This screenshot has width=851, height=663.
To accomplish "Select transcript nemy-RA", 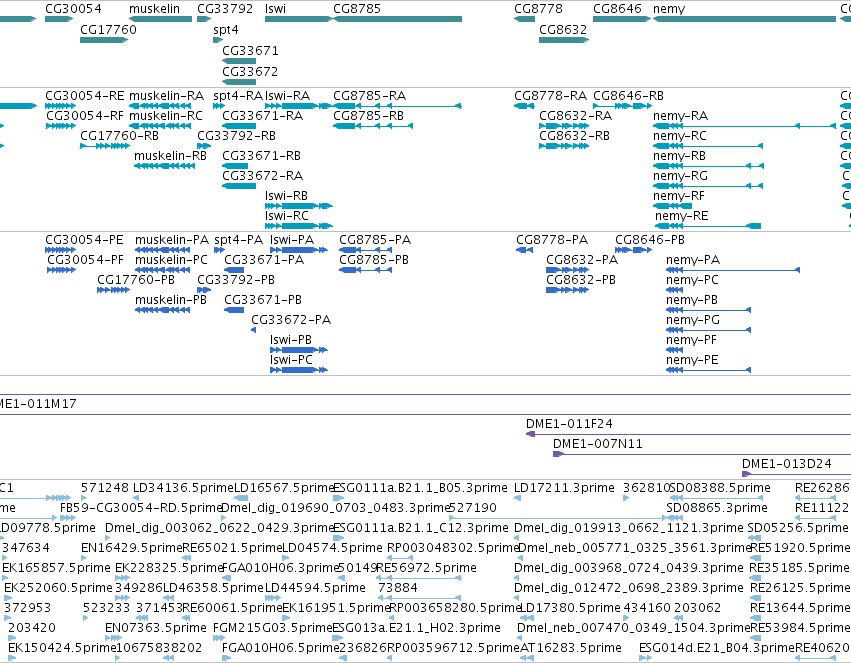I will point(745,126).
